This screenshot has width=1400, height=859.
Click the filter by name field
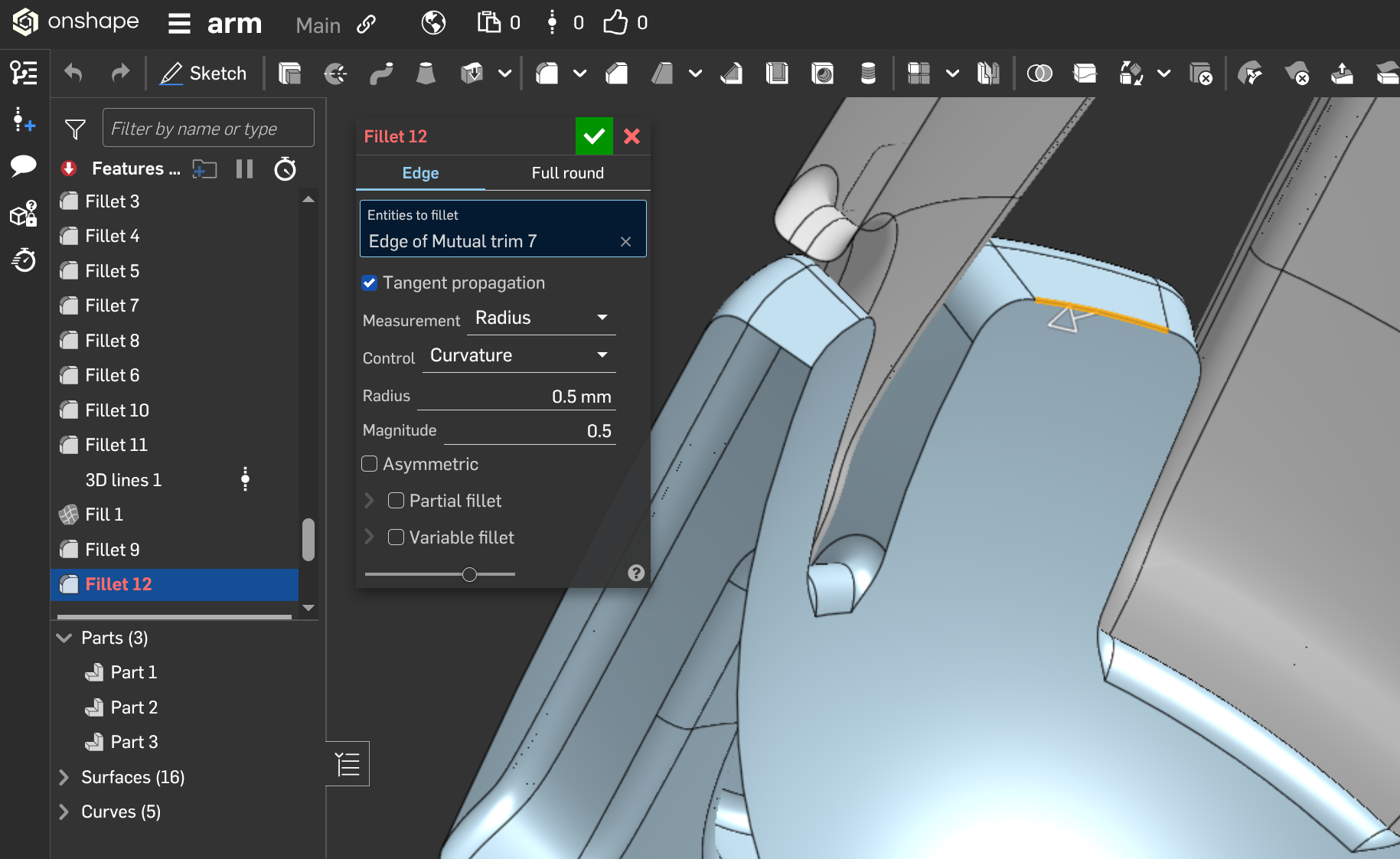(x=208, y=128)
